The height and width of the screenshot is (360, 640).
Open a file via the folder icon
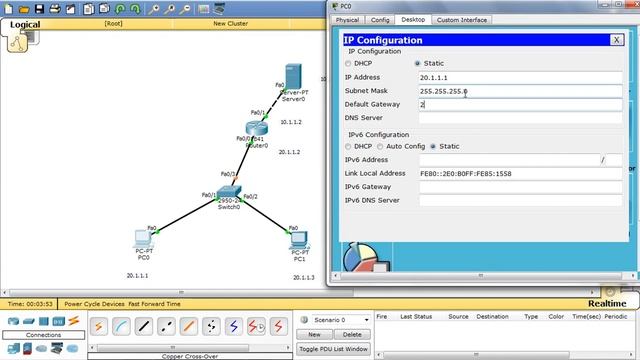point(24,9)
